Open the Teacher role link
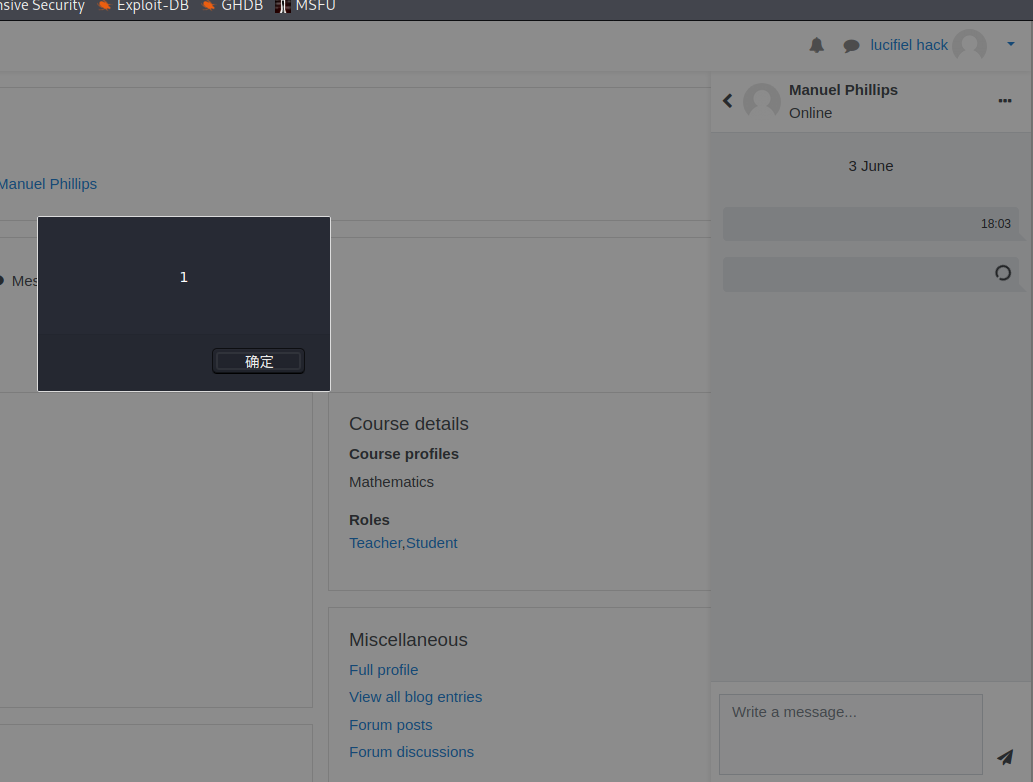Screen dimensions: 1033x782 click(376, 543)
